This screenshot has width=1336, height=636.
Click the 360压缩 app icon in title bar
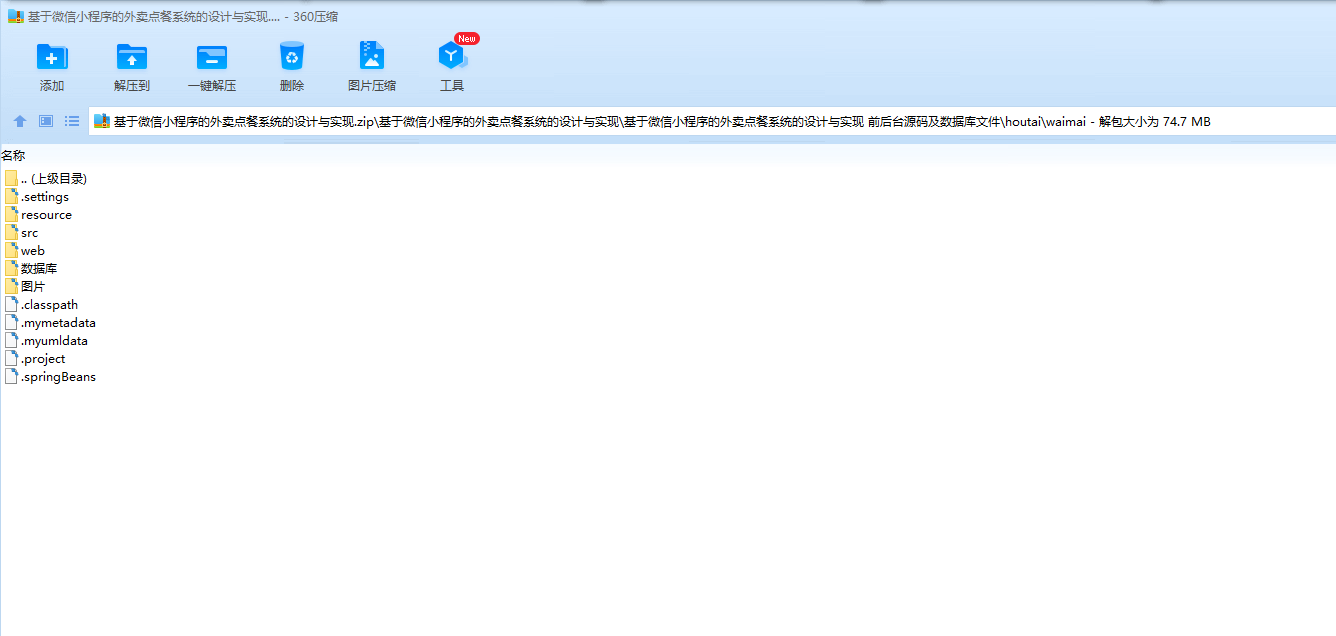(15, 16)
